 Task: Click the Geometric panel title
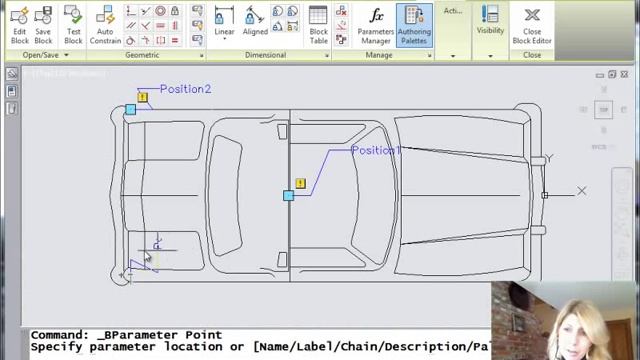tap(142, 55)
